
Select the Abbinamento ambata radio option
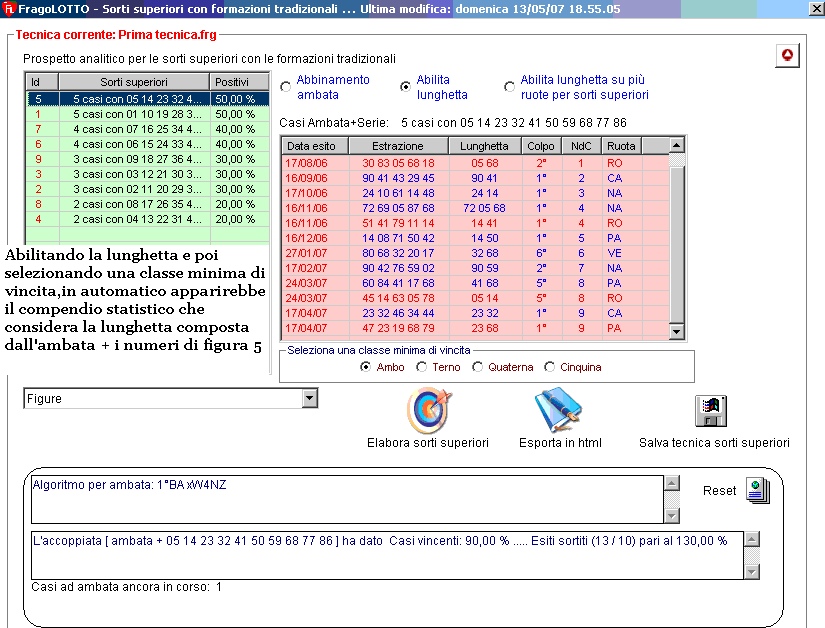click(x=287, y=87)
